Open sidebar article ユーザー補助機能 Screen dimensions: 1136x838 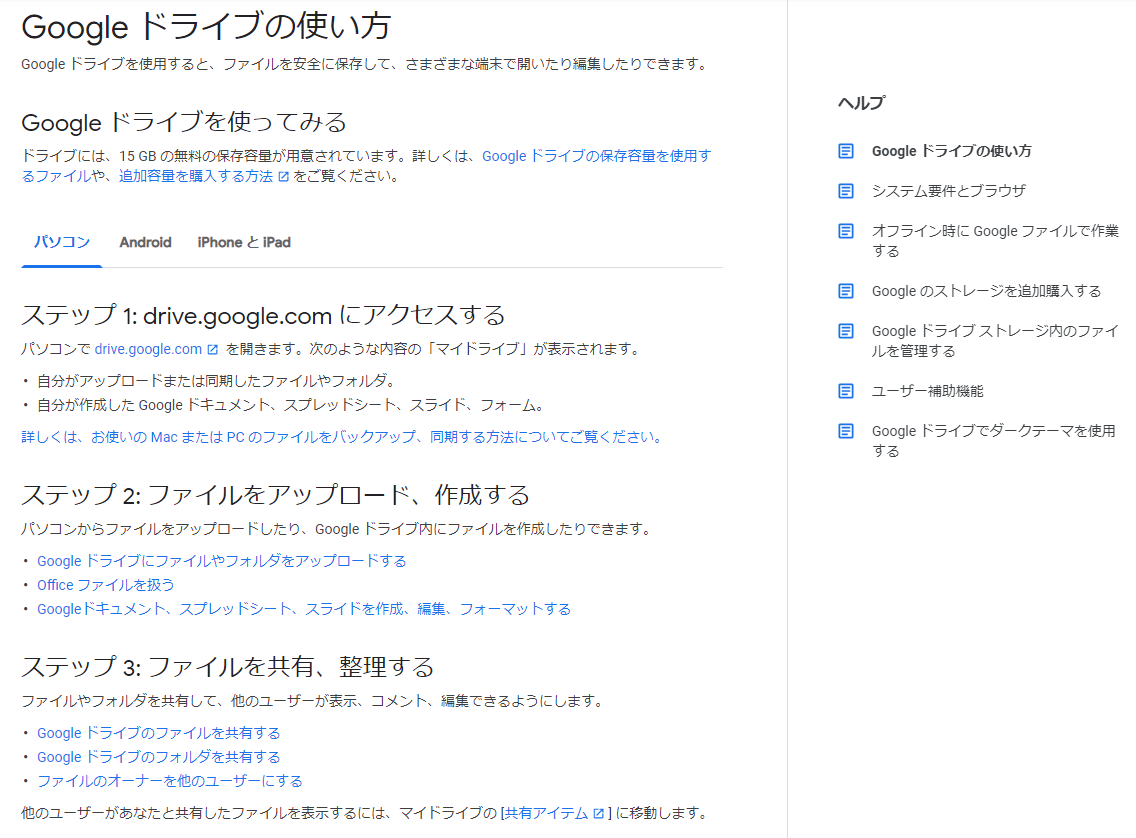point(927,390)
